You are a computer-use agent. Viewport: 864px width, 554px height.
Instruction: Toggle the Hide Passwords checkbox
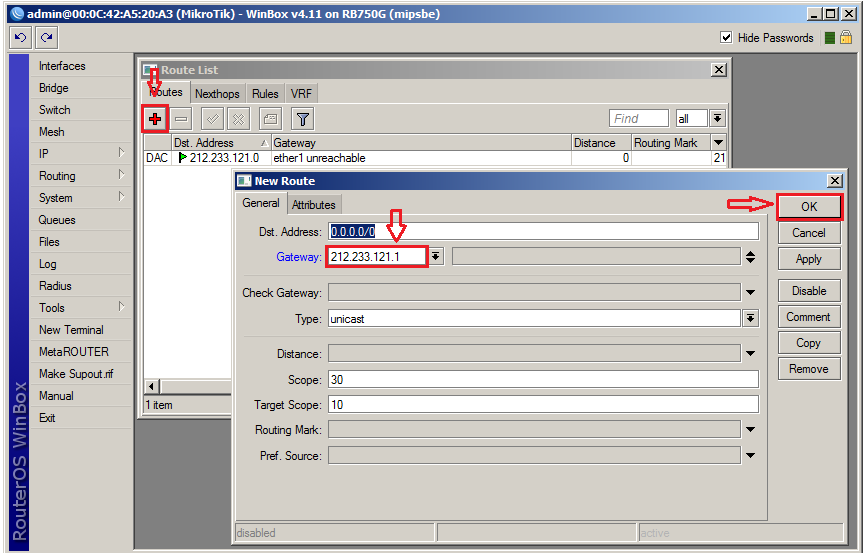726,38
